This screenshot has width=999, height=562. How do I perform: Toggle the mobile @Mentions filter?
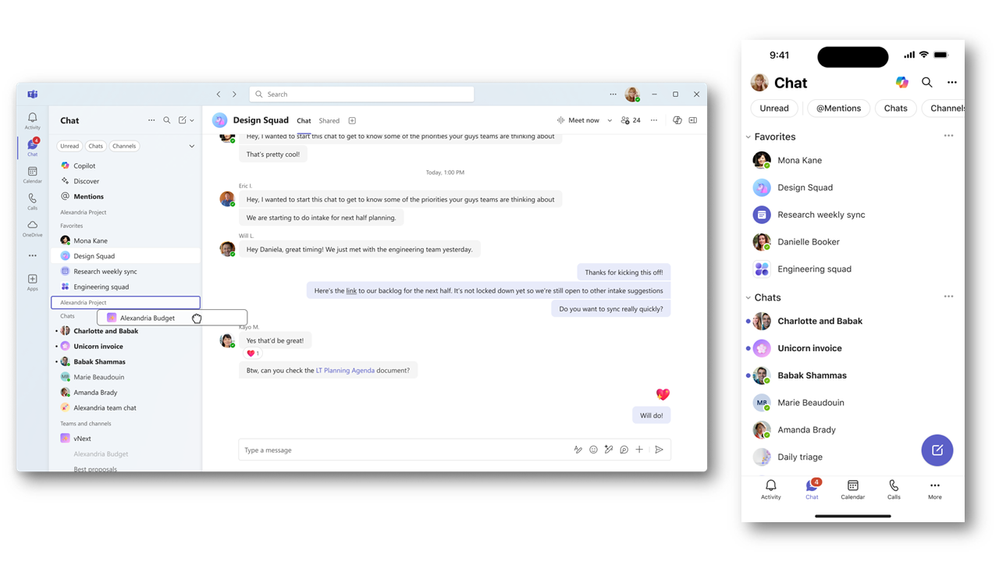coord(838,108)
